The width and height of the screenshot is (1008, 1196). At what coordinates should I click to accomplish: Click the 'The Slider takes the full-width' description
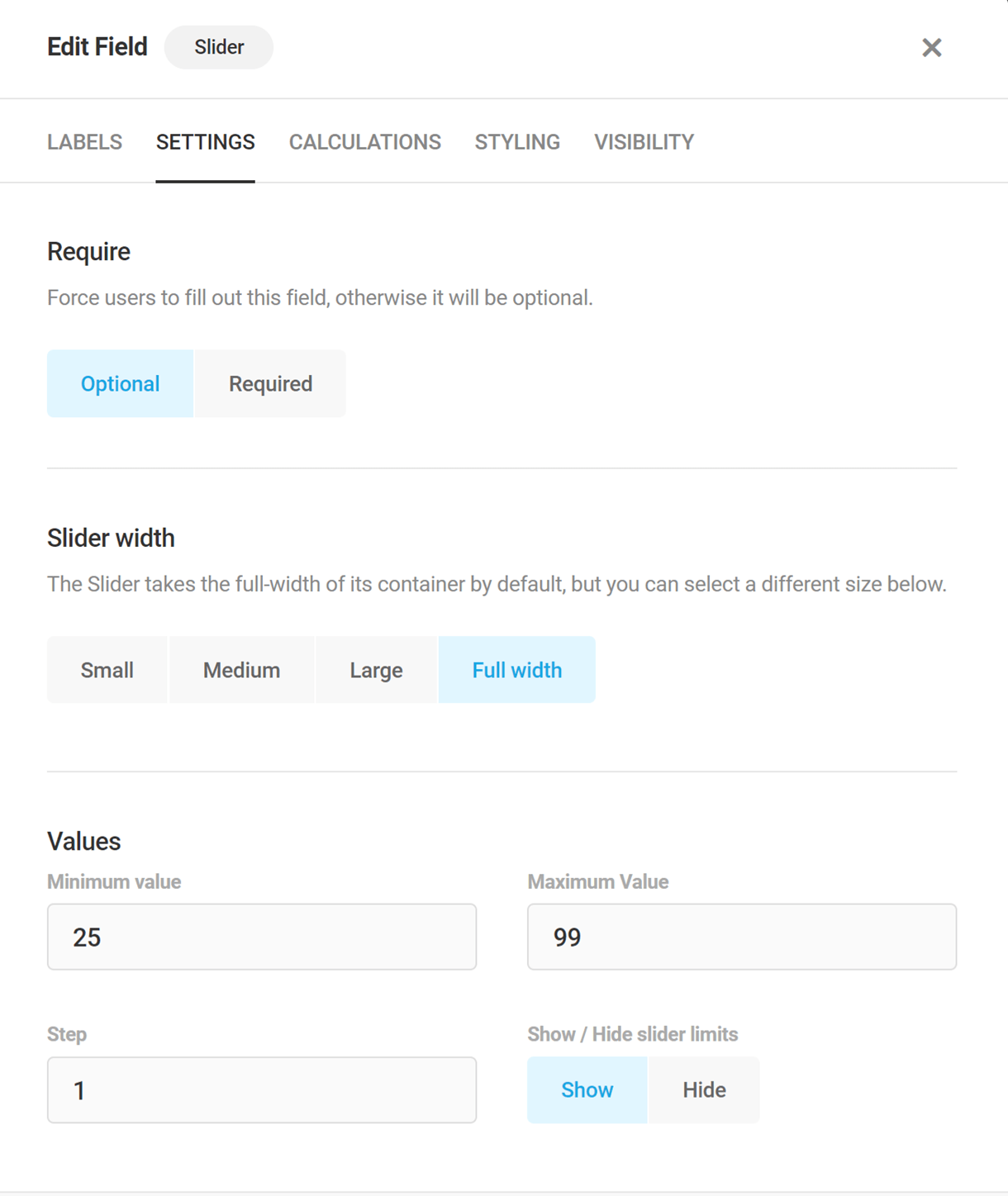click(x=497, y=584)
